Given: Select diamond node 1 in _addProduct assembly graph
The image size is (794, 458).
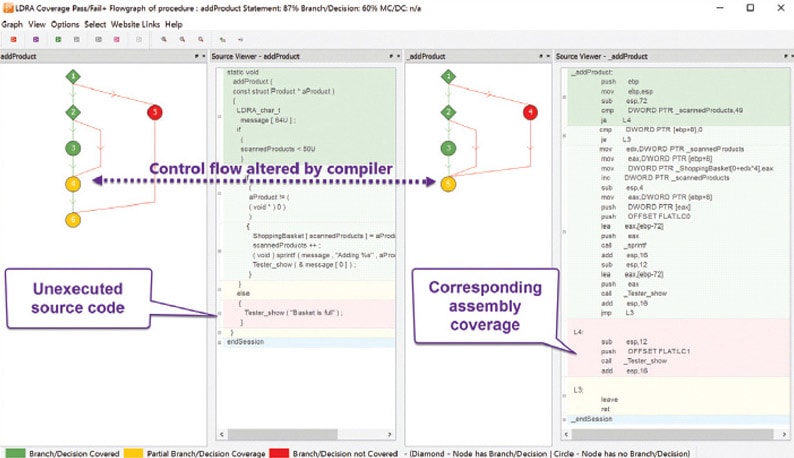Looking at the screenshot, I should coord(448,77).
